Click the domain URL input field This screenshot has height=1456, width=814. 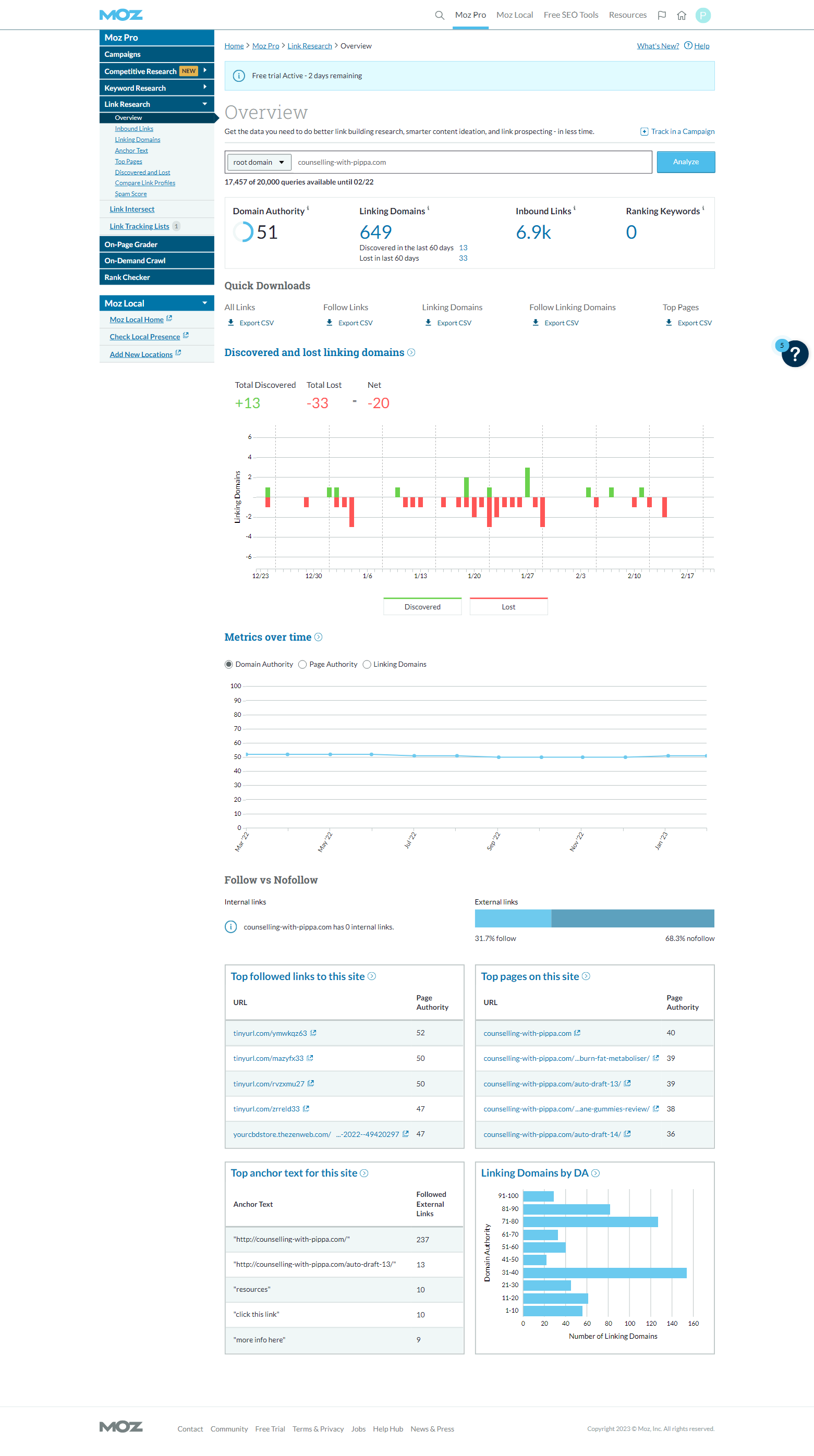471,162
